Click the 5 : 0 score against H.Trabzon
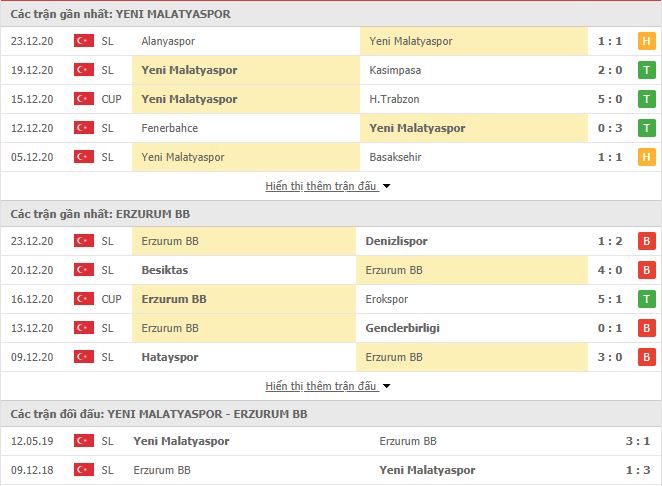Viewport: 662px width, 486px height. point(610,99)
